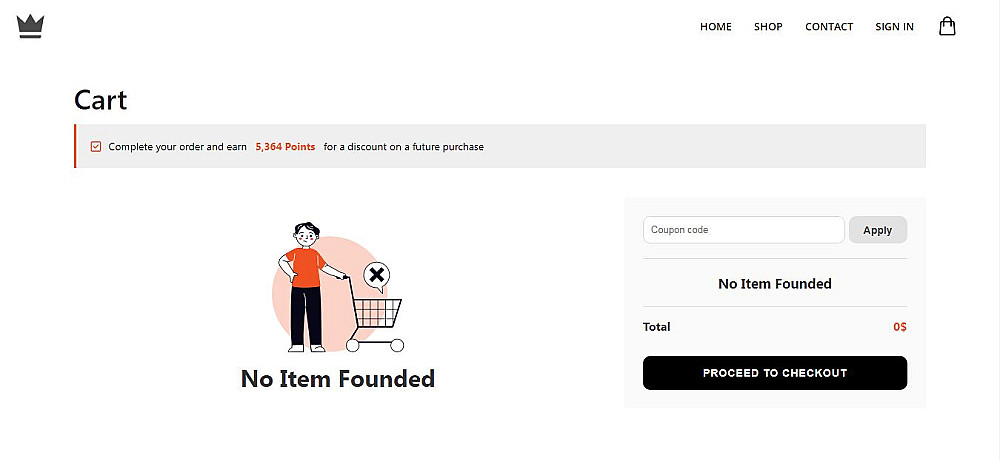Click the 'Complete your order and earn' text
Screen dimensions: 1000x461
coord(177,147)
